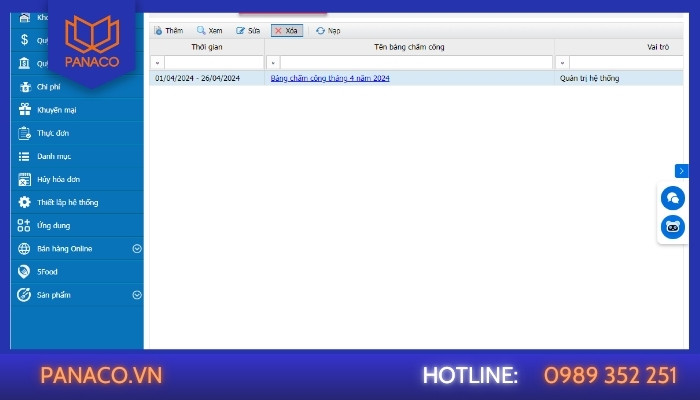This screenshot has width=700, height=400.
Task: Click the bank building sidebar icon
Action: pyautogui.click(x=25, y=63)
